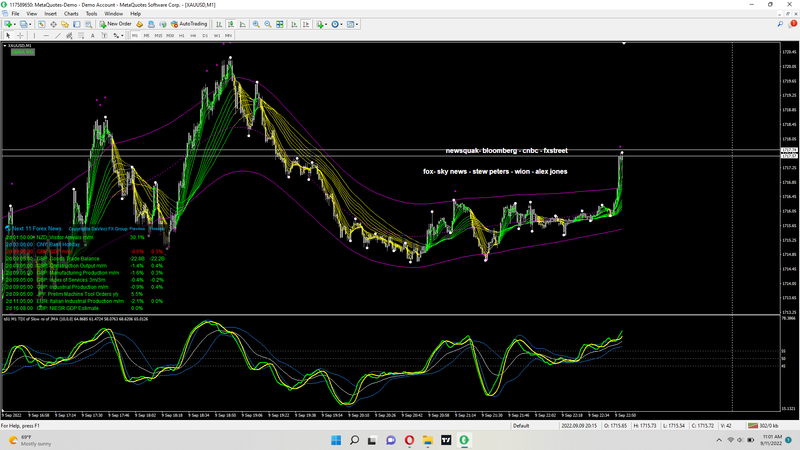Tile the chart windows

click(280, 24)
